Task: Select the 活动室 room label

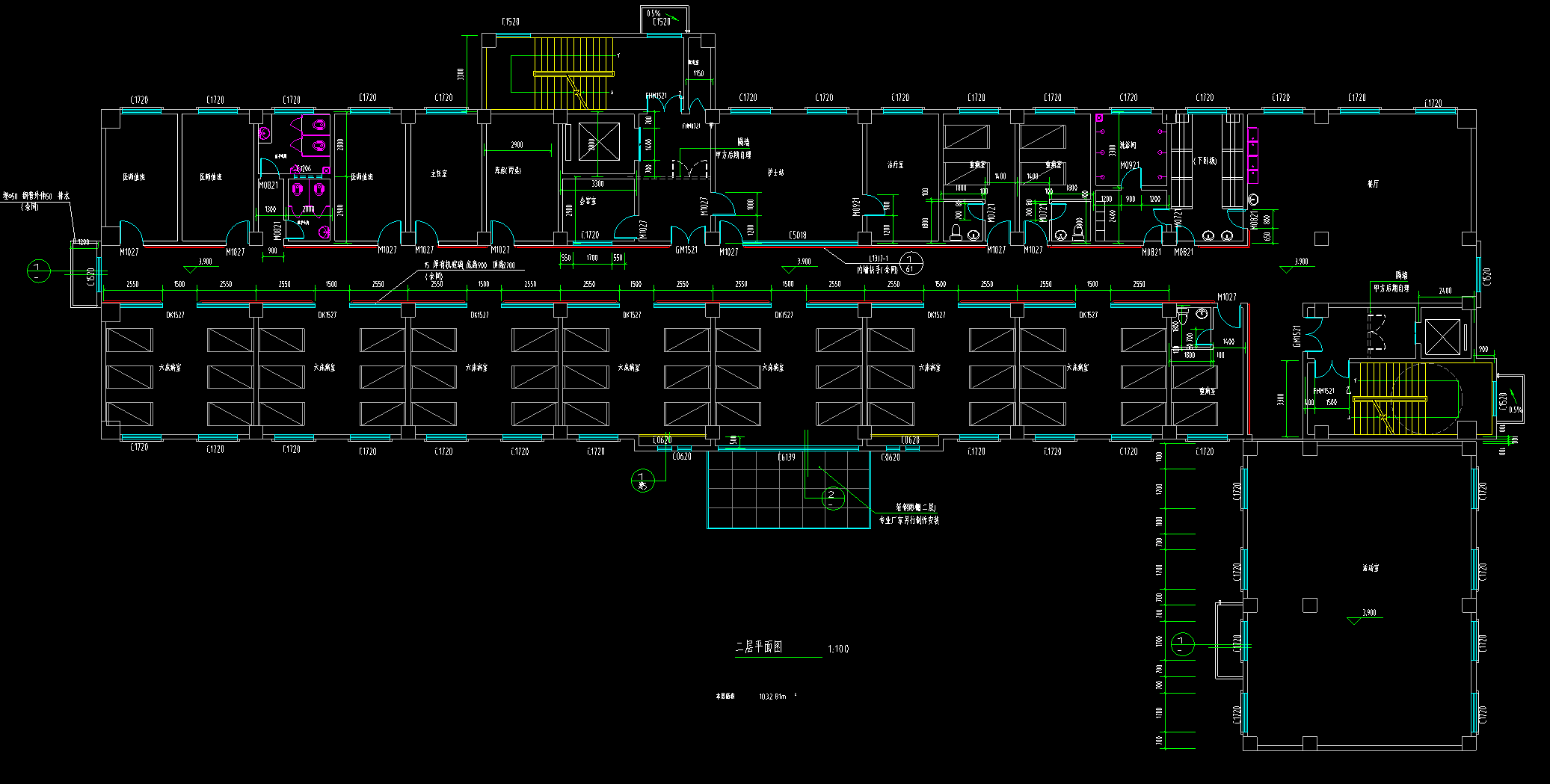Action: coord(1371,568)
